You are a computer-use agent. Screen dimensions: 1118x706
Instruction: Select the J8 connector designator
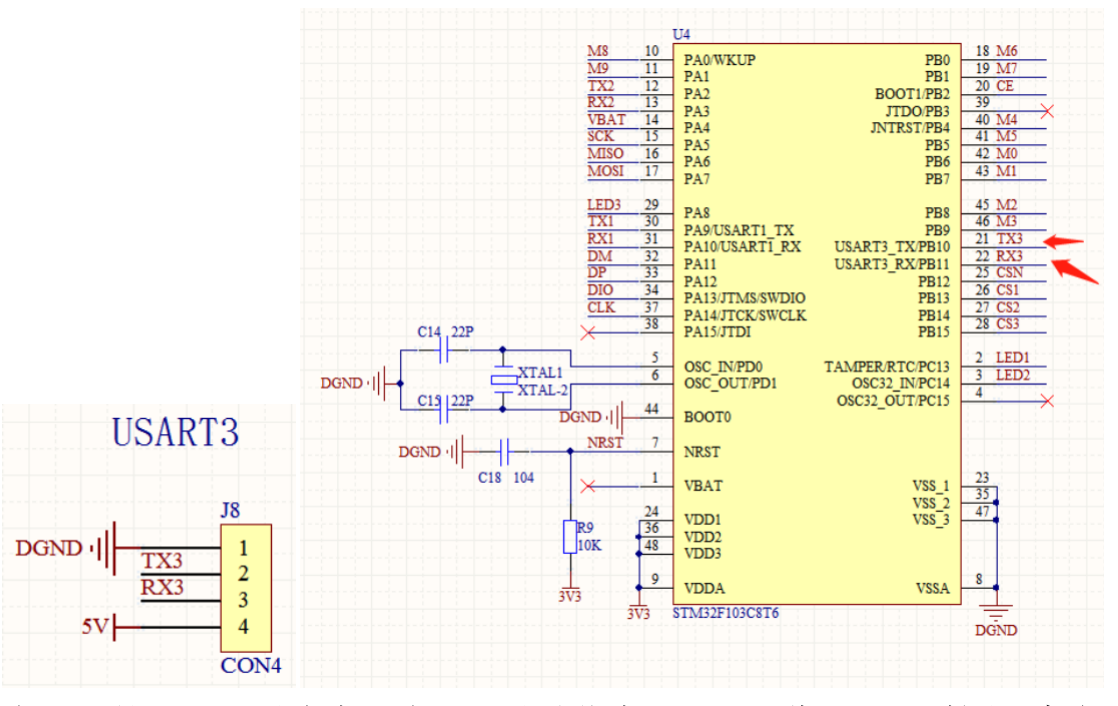click(x=230, y=511)
